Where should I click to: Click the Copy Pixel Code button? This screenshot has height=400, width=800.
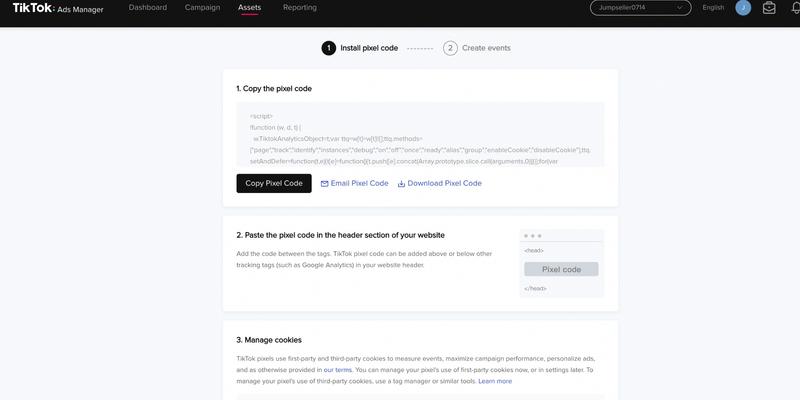(x=274, y=183)
